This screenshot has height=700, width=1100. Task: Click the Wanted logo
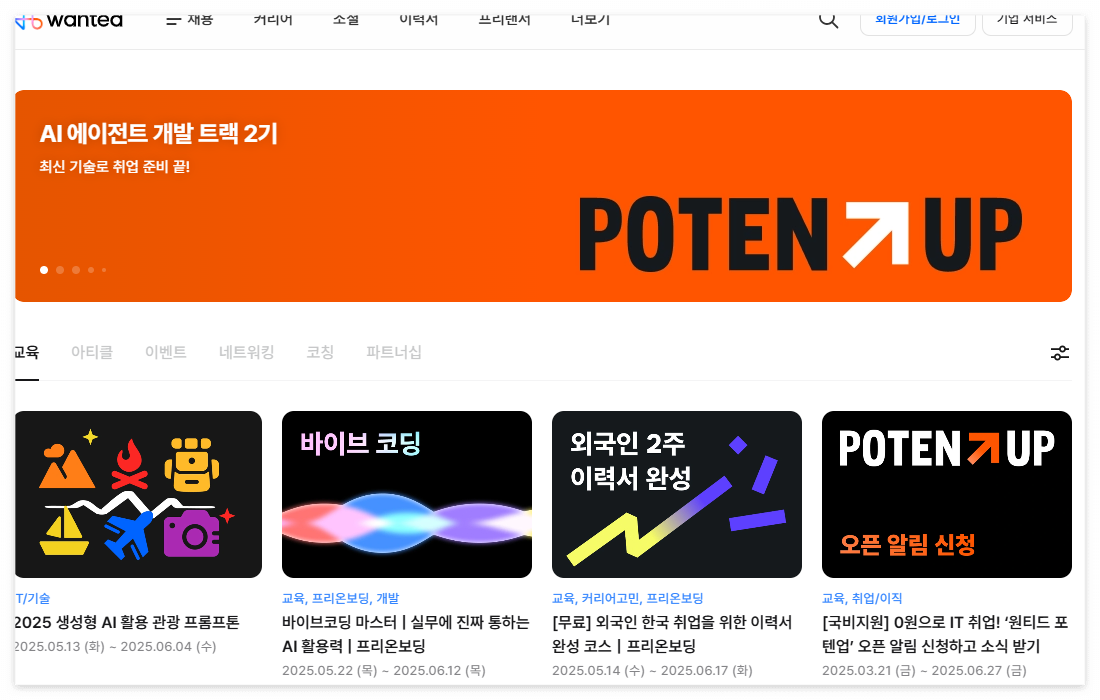click(x=69, y=21)
